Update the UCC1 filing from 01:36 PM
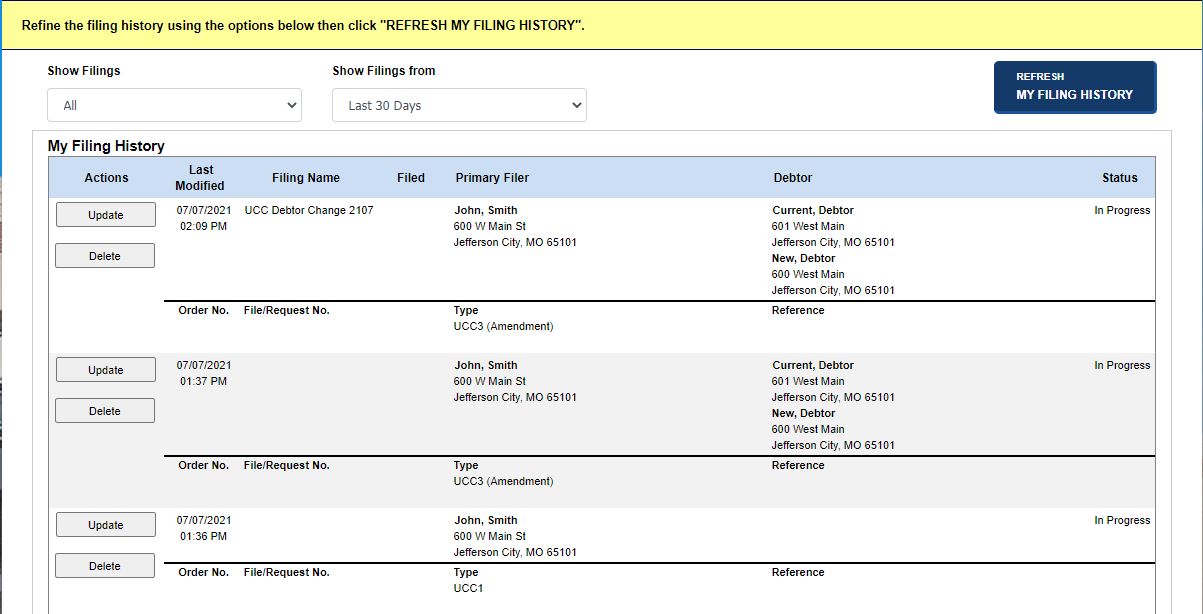Viewport: 1203px width, 614px height. tap(105, 524)
